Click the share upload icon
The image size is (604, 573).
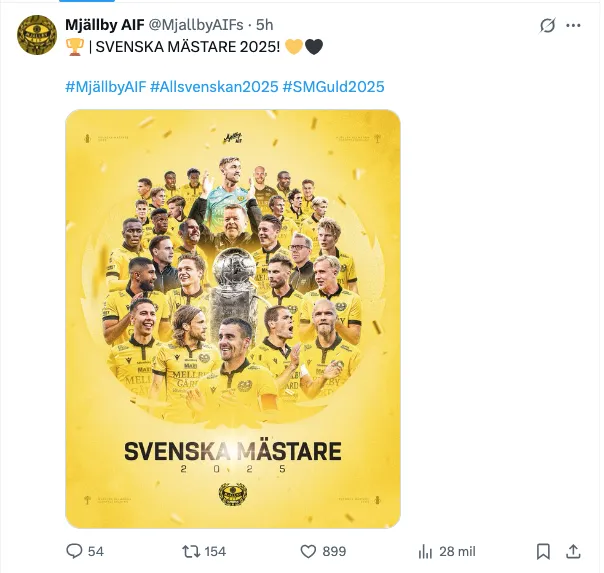(573, 551)
